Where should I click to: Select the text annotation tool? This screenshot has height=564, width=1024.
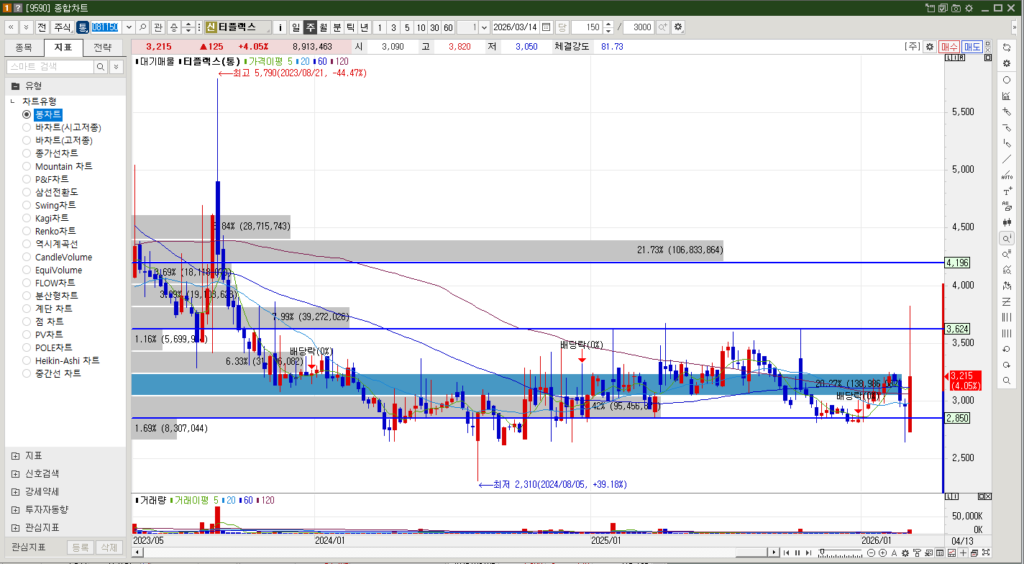click(1006, 191)
